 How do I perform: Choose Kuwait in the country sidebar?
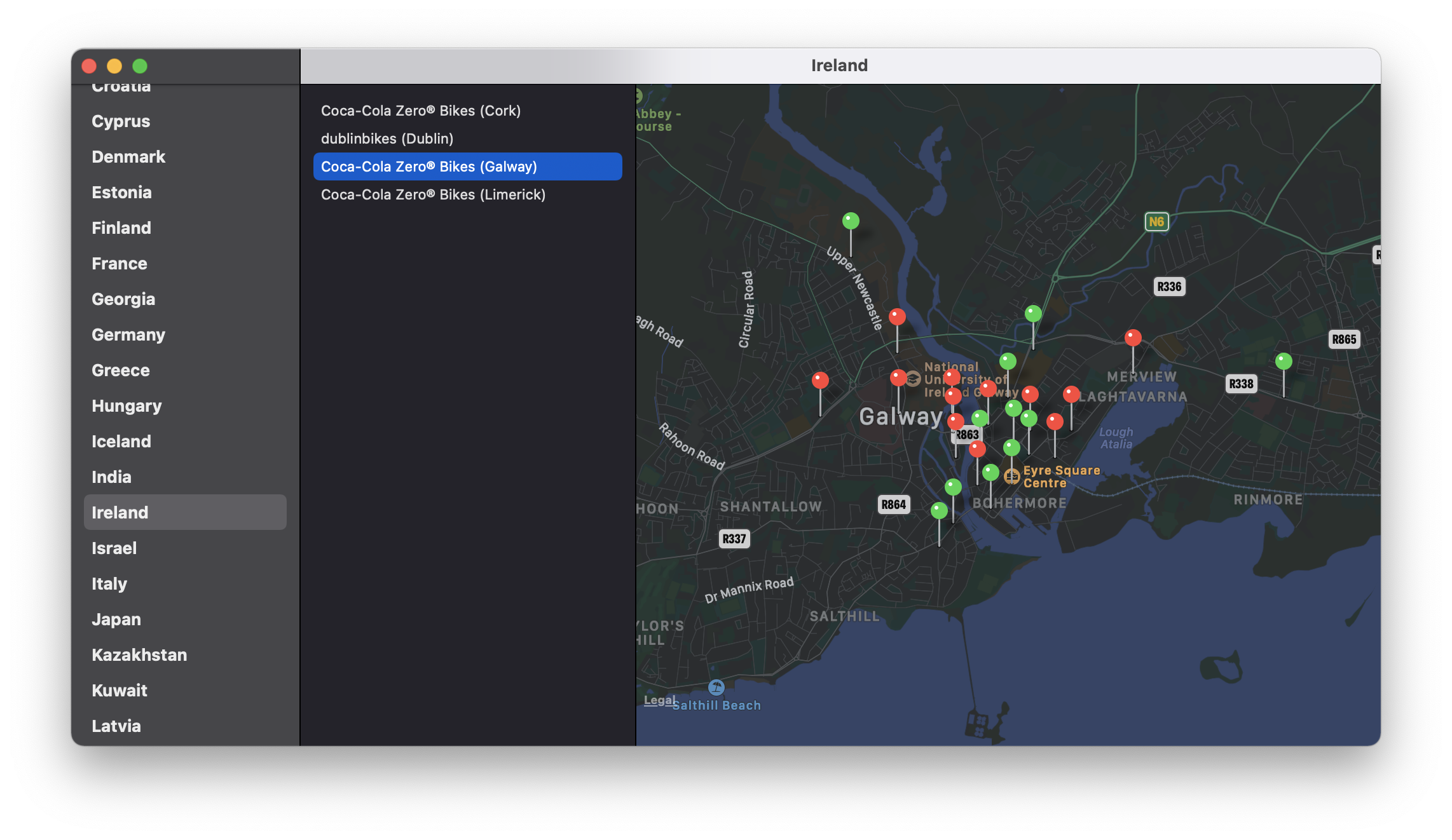coord(185,690)
